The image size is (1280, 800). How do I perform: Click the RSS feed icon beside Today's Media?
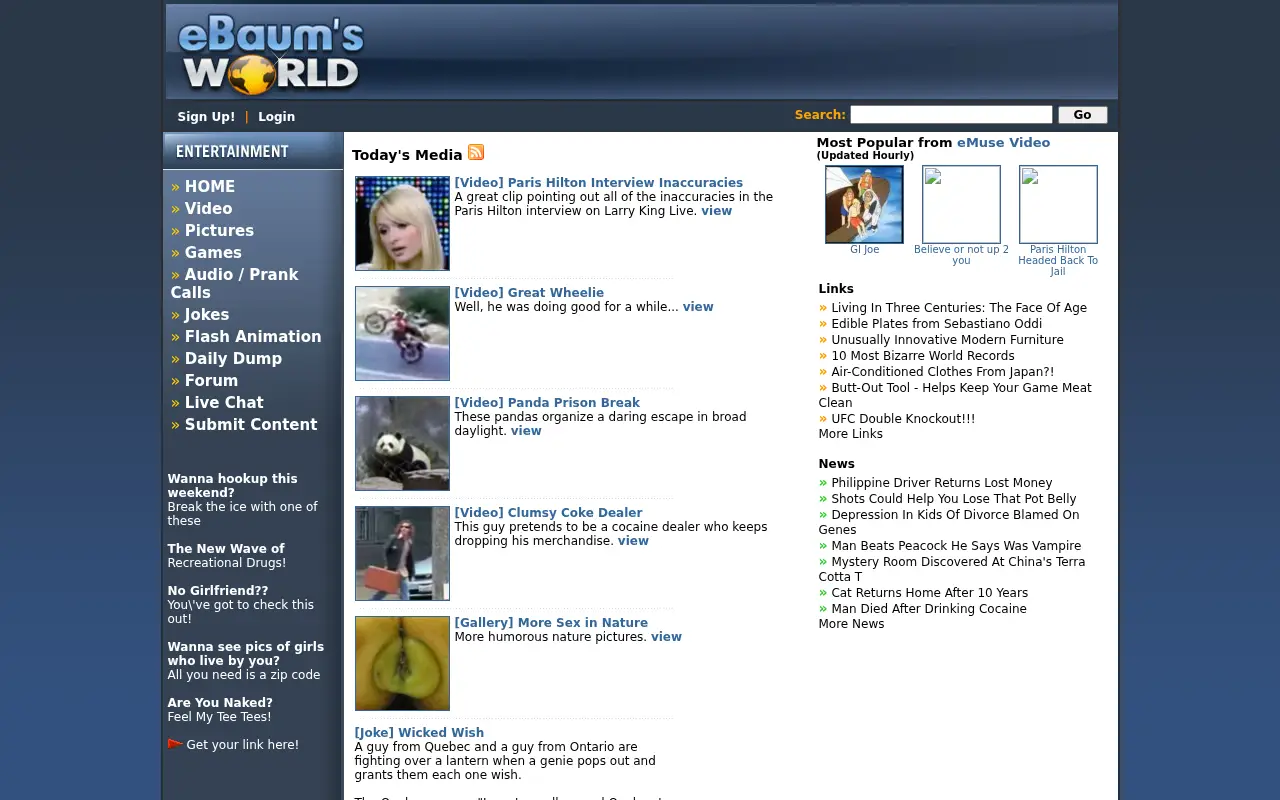[476, 152]
